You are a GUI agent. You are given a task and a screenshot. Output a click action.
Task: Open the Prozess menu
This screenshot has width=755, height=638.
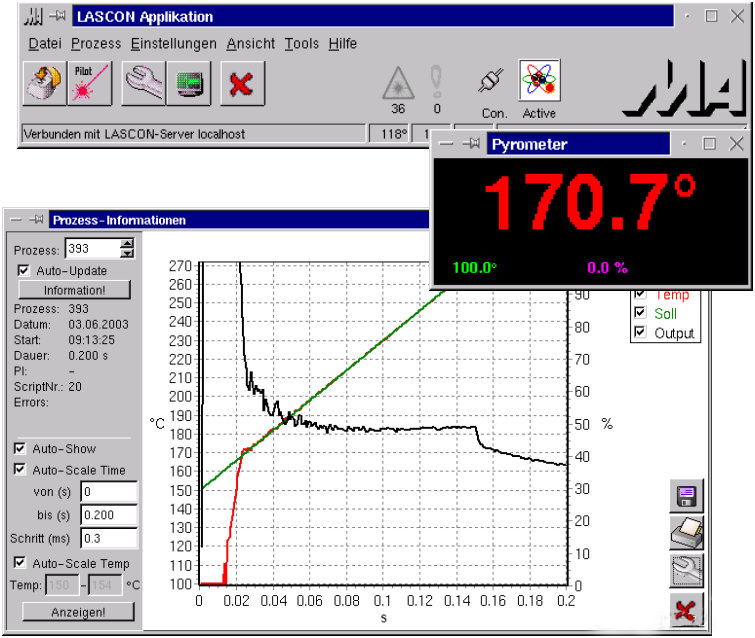96,44
